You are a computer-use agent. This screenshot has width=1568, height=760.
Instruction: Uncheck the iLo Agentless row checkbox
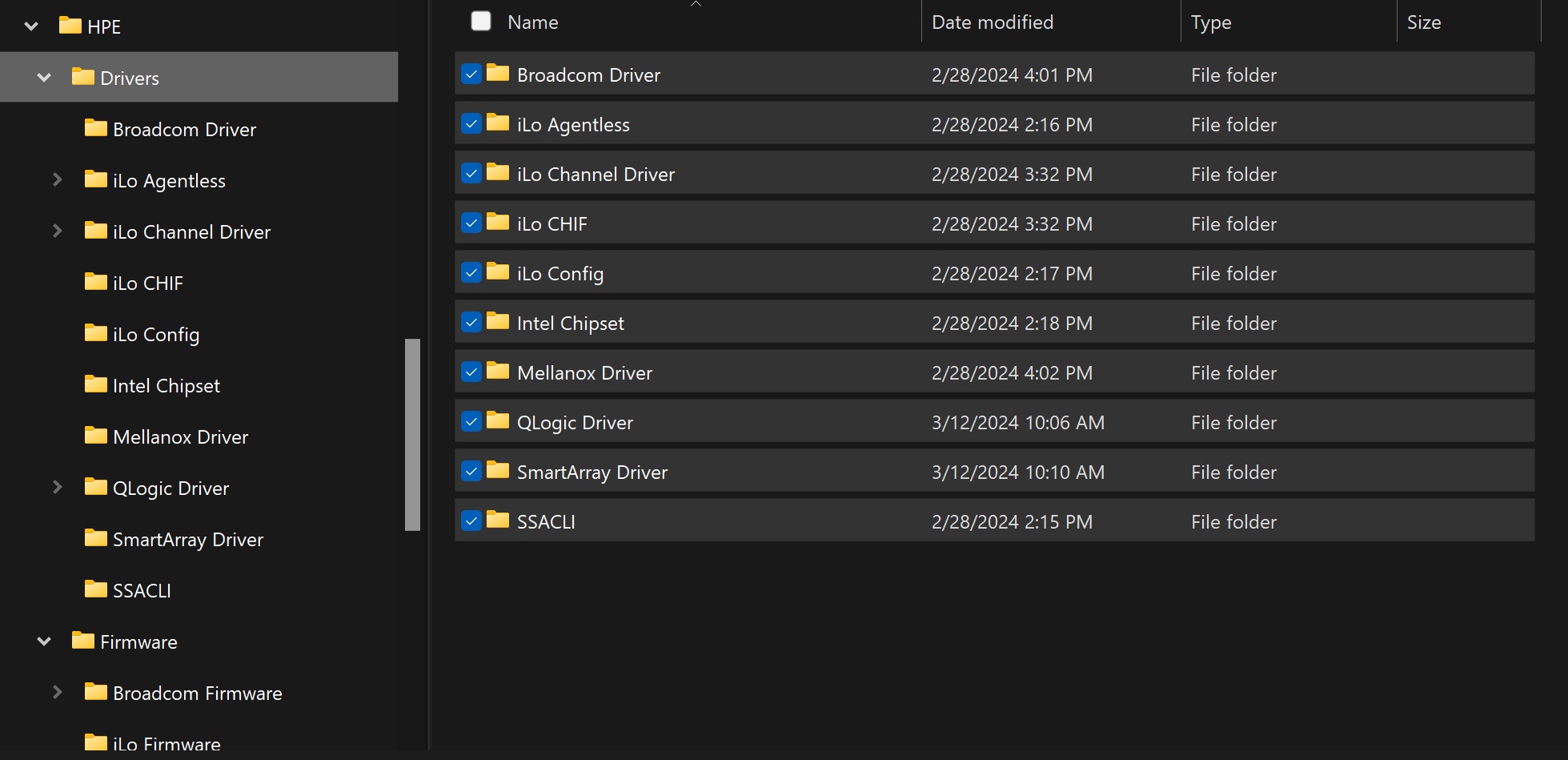[x=471, y=124]
